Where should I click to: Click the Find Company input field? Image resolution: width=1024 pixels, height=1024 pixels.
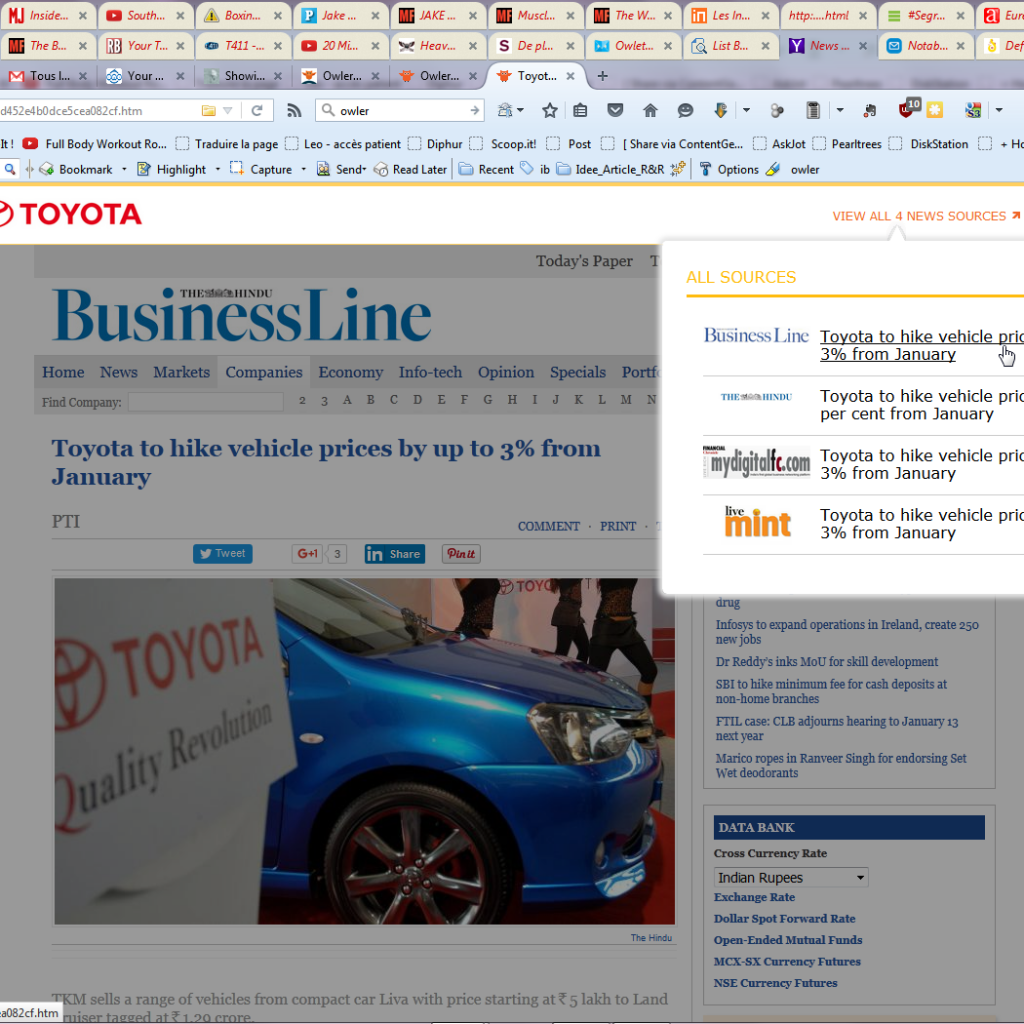[x=206, y=402]
